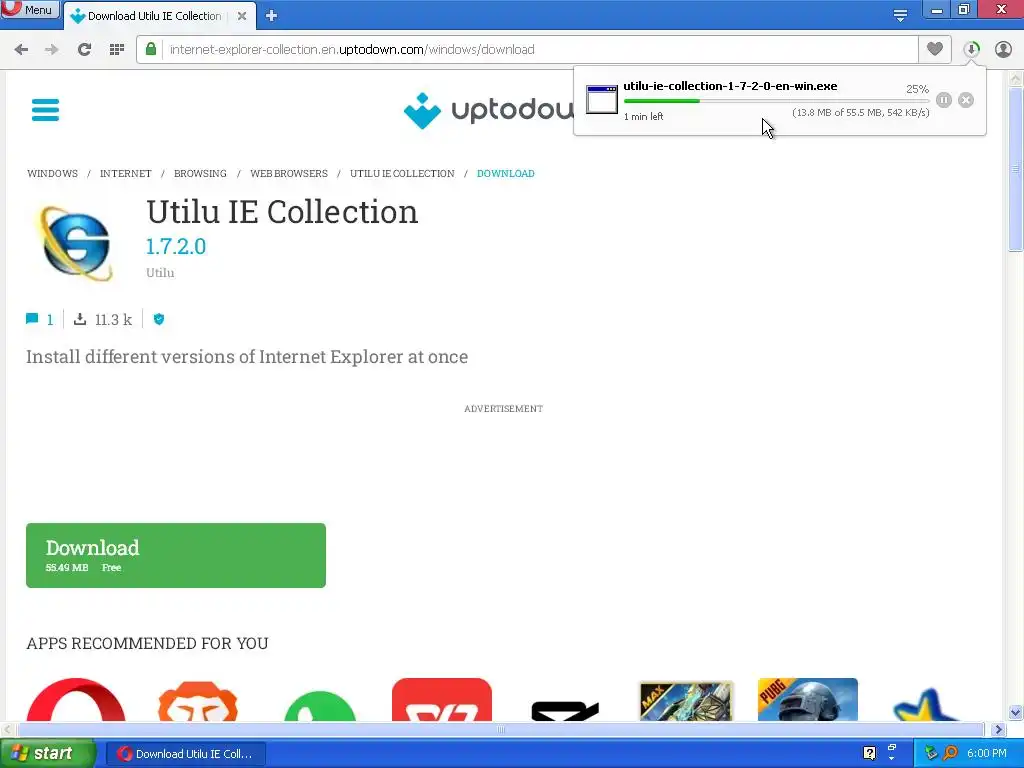Close the Download Utilu IE Collection tab
Image resolution: width=1024 pixels, height=768 pixels.
pyautogui.click(x=242, y=16)
